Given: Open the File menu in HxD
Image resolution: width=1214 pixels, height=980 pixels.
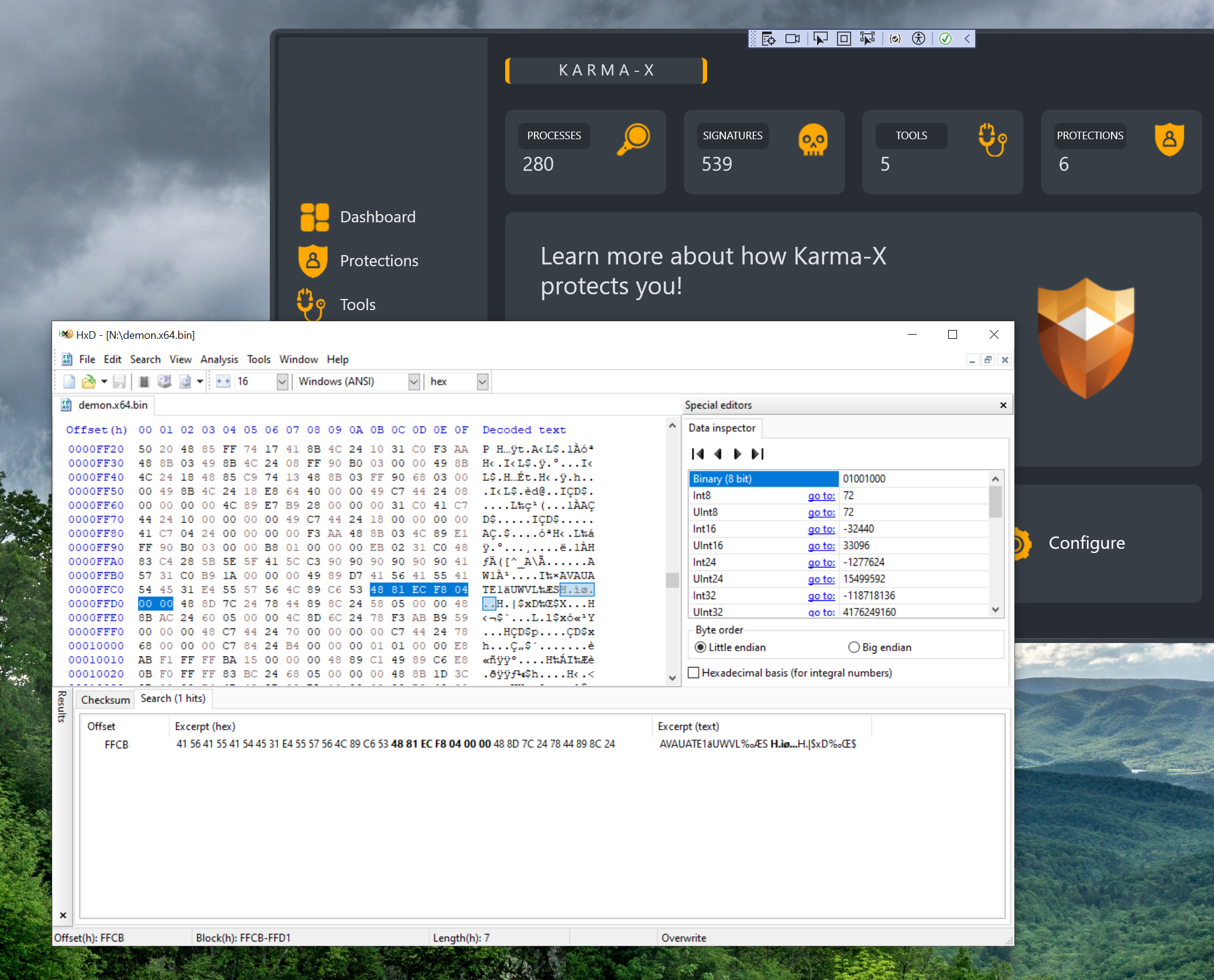Looking at the screenshot, I should click(x=87, y=359).
